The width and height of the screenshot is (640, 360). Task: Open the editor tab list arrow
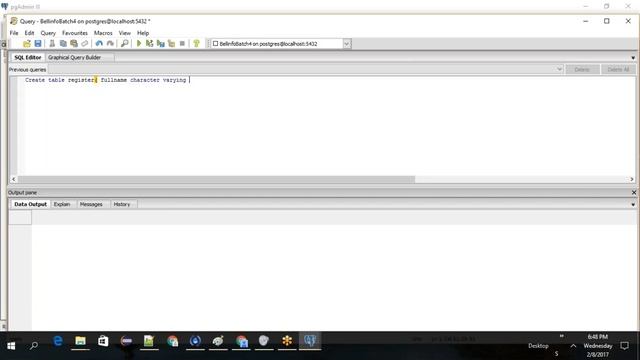coord(633,58)
